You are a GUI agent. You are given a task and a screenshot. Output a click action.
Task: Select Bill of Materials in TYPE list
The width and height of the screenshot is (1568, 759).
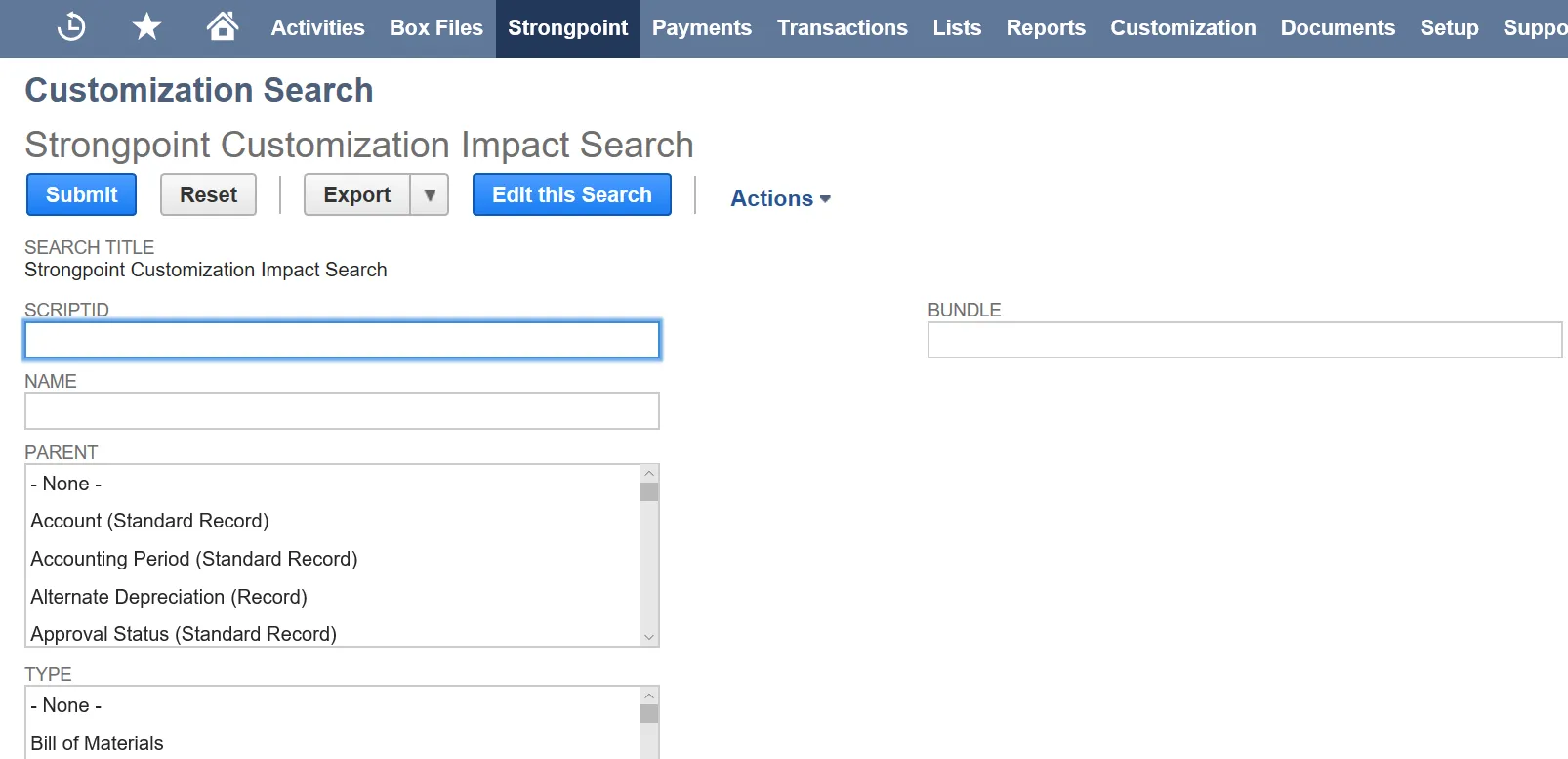click(x=333, y=742)
